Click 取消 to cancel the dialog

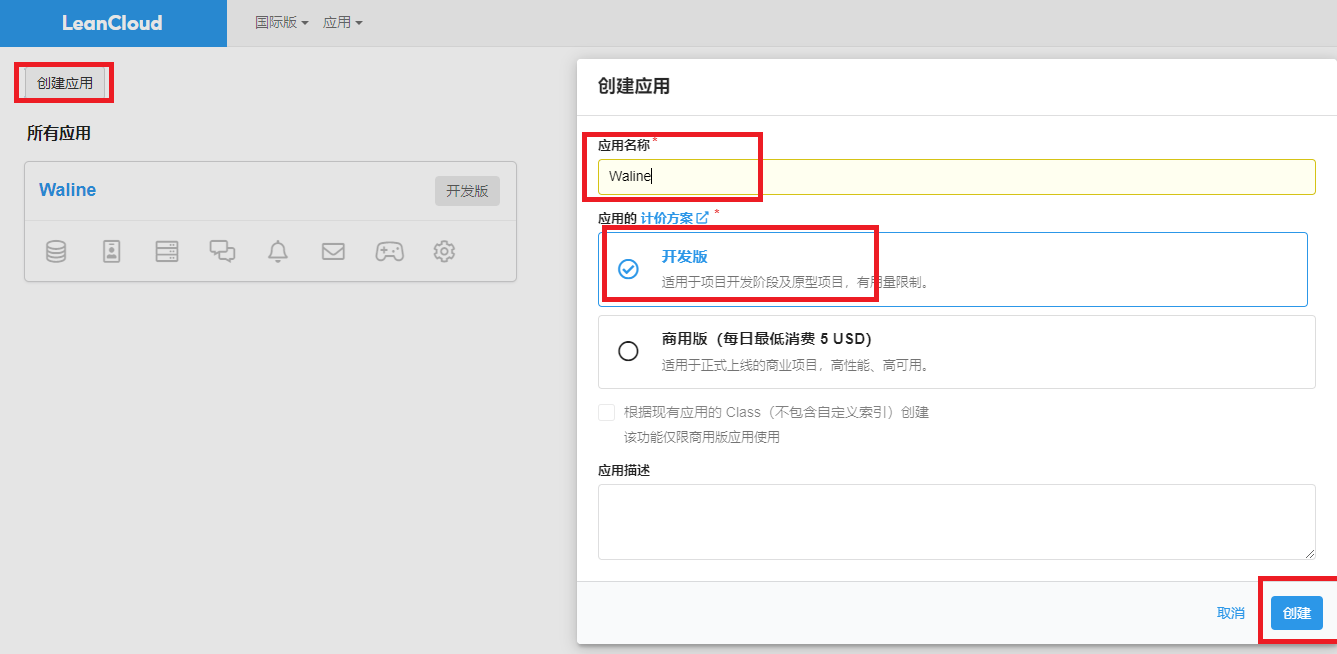pos(1230,613)
